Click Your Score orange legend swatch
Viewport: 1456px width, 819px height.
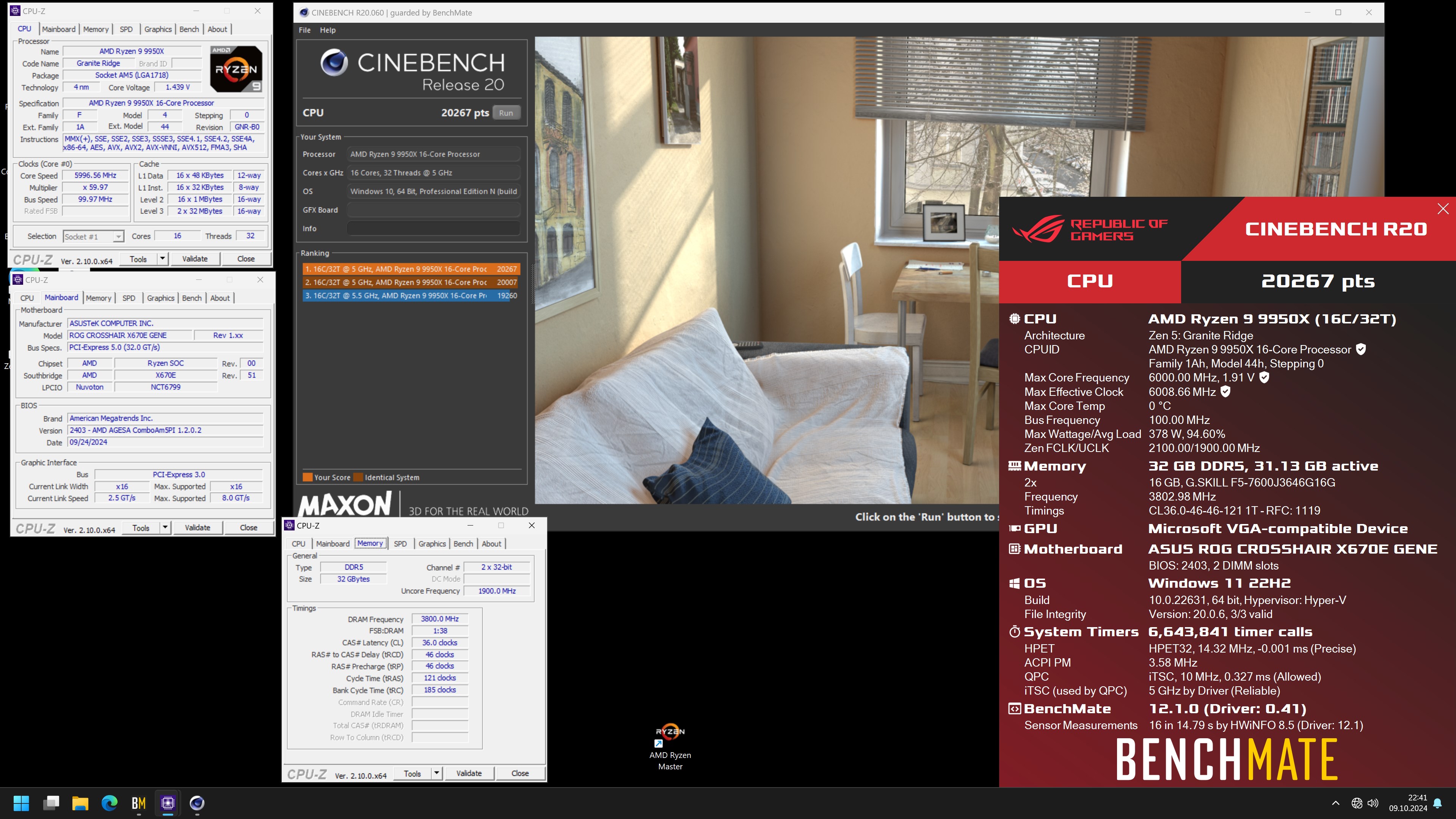pyautogui.click(x=308, y=477)
